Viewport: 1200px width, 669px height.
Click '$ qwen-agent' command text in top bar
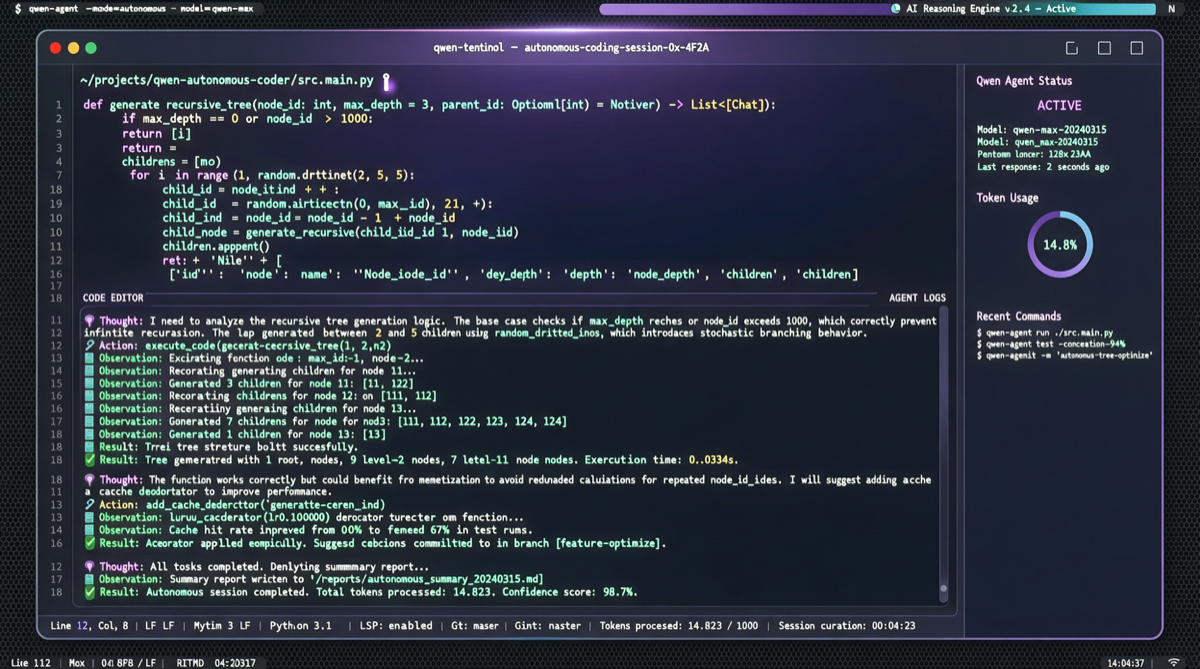48,8
